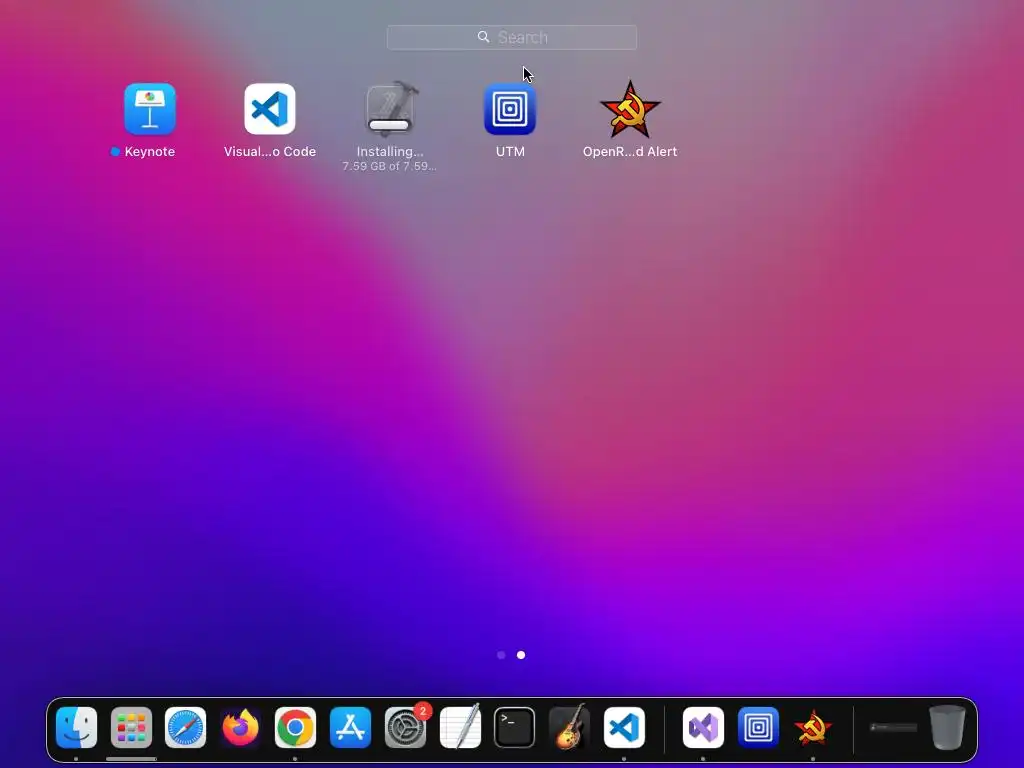This screenshot has width=1024, height=768.
Task: Select the second Launchpad page dot
Action: [521, 655]
